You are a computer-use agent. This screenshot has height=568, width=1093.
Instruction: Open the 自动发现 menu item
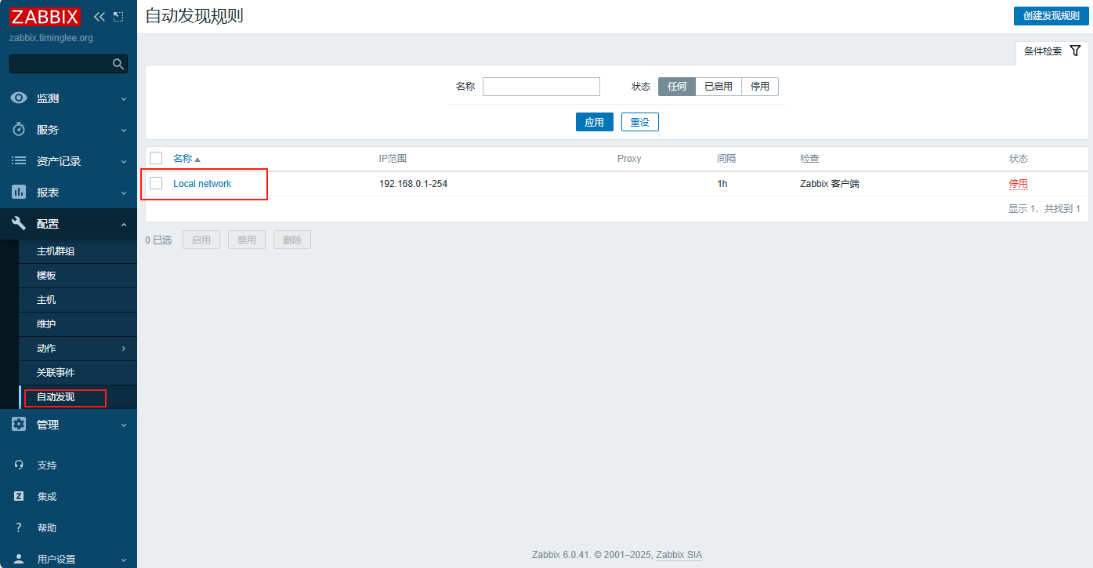pyautogui.click(x=78, y=397)
